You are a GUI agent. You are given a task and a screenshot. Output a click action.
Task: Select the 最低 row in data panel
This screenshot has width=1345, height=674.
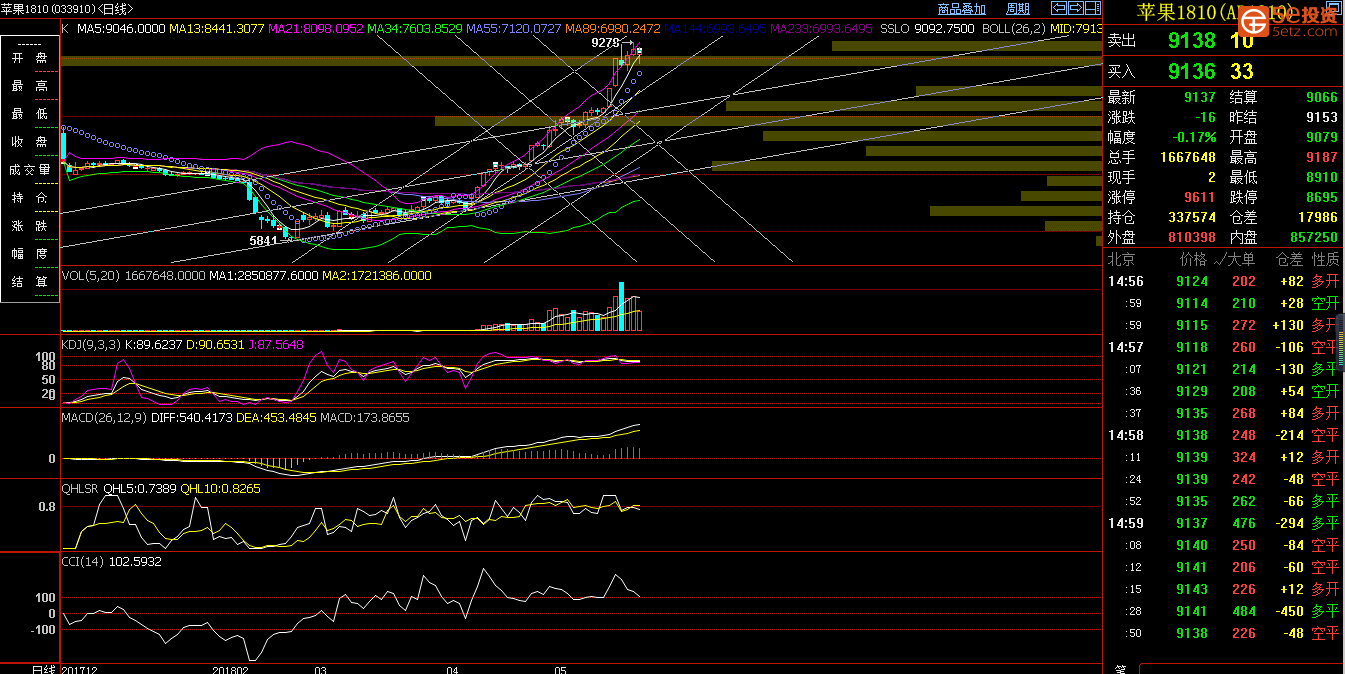(29, 114)
